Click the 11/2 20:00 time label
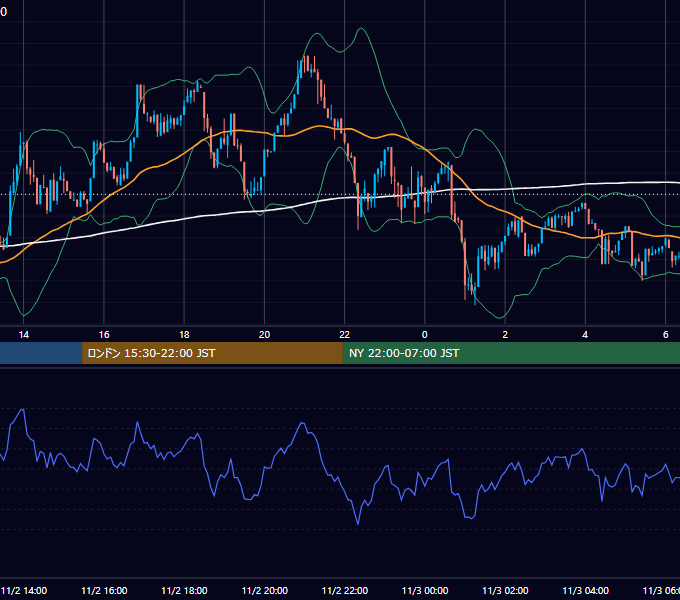This screenshot has height=600, width=680. click(x=265, y=590)
